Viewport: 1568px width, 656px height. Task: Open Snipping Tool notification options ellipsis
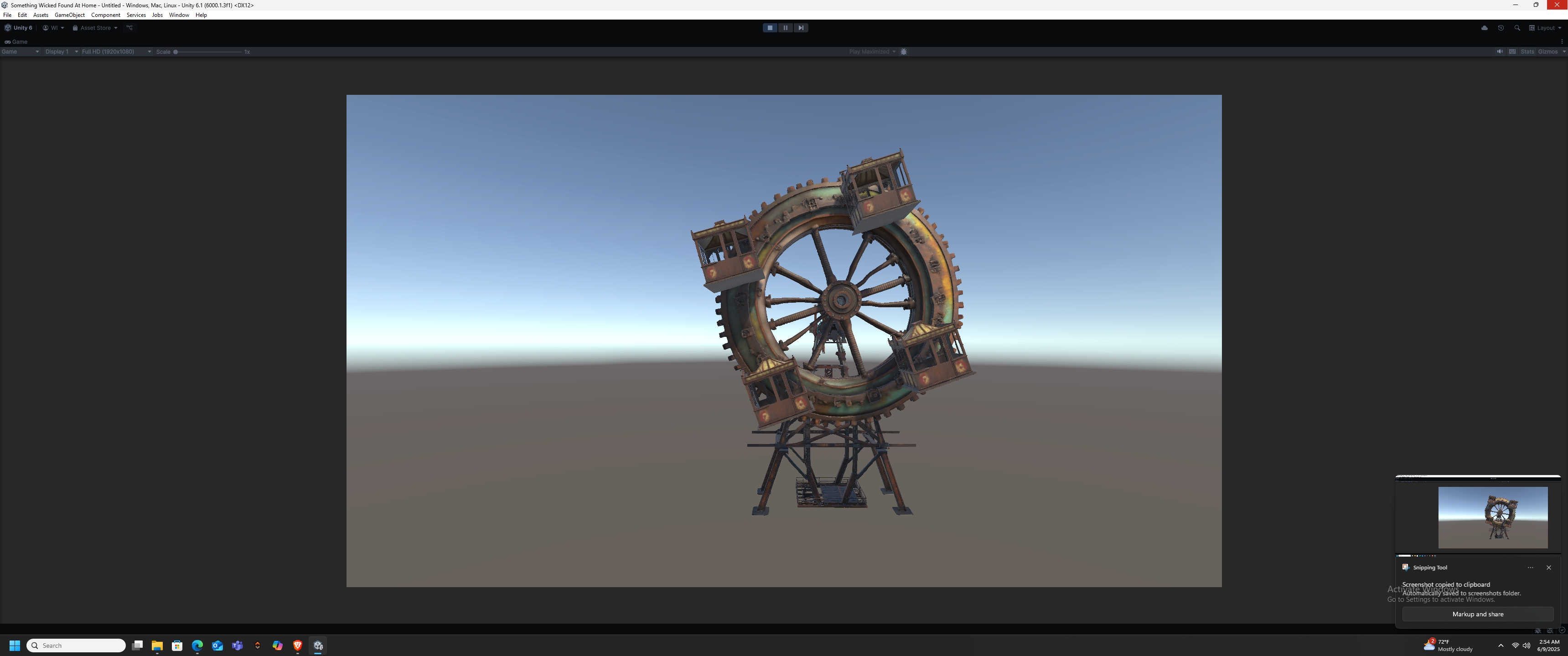(1530, 568)
